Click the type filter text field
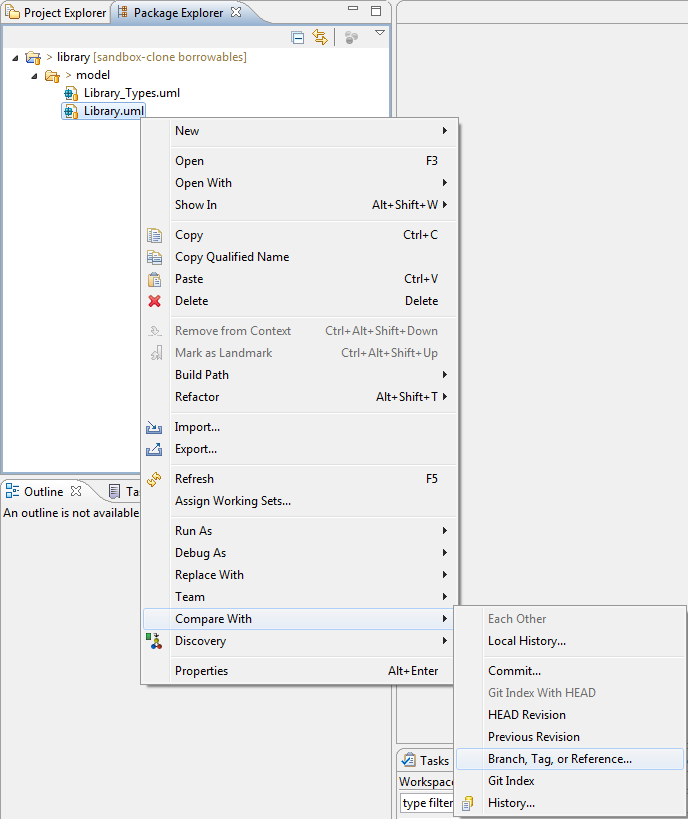688x819 pixels. (426, 803)
